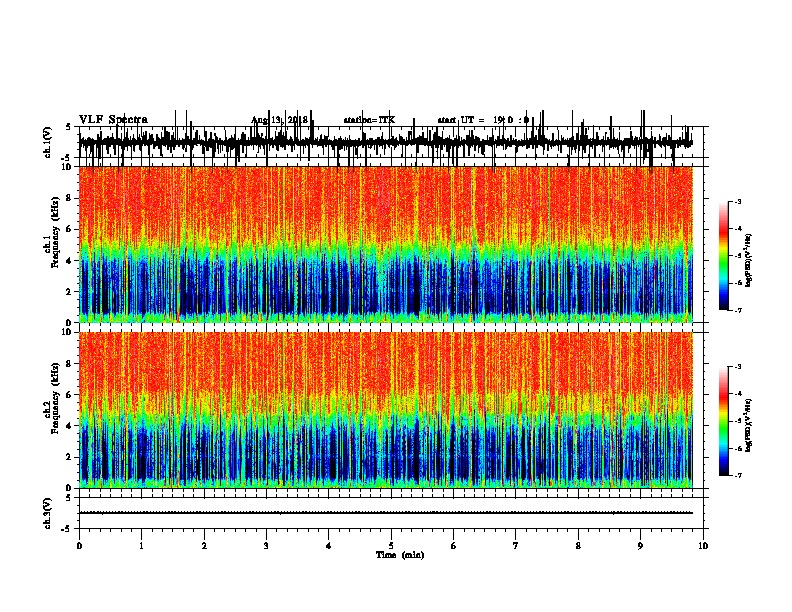This screenshot has width=792, height=612.
Task: Click the ch.2 "Frequency (kHz)" axis label
Action: click(x=55, y=398)
